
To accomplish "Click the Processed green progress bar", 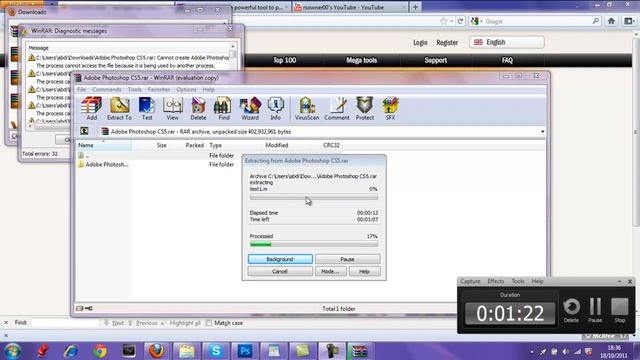I will pos(313,244).
